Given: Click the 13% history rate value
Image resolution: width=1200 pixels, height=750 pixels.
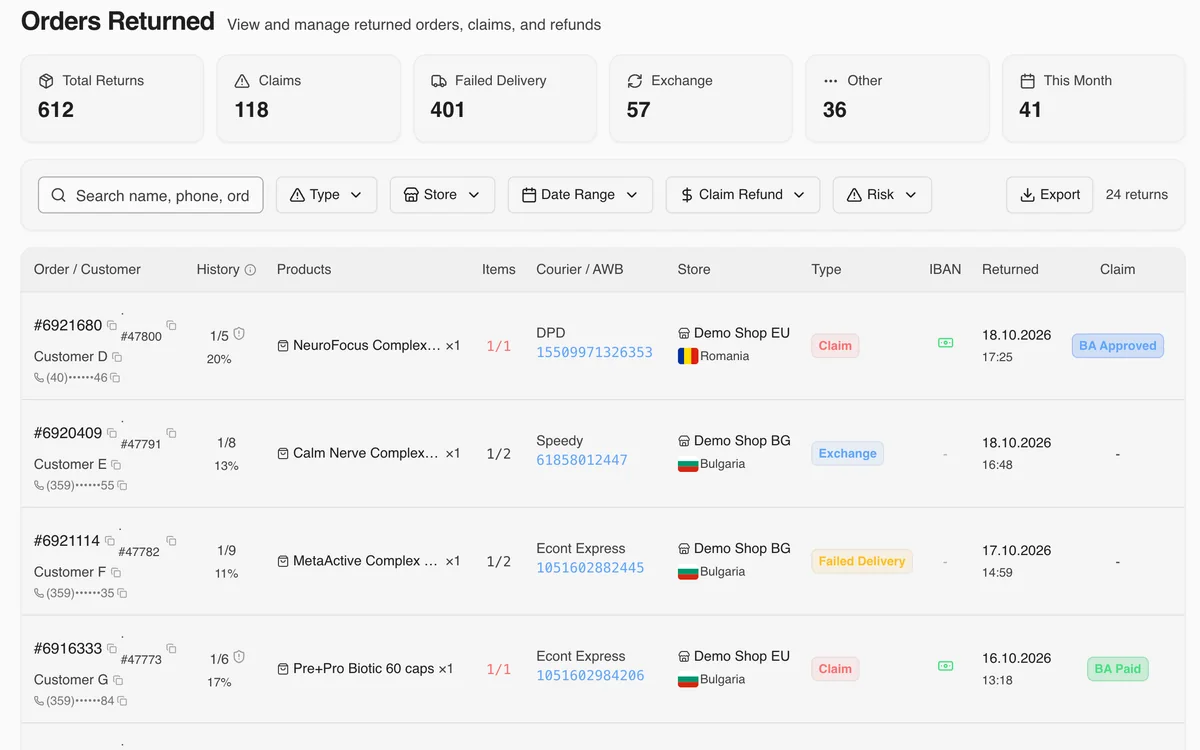Looking at the screenshot, I should tap(226, 466).
